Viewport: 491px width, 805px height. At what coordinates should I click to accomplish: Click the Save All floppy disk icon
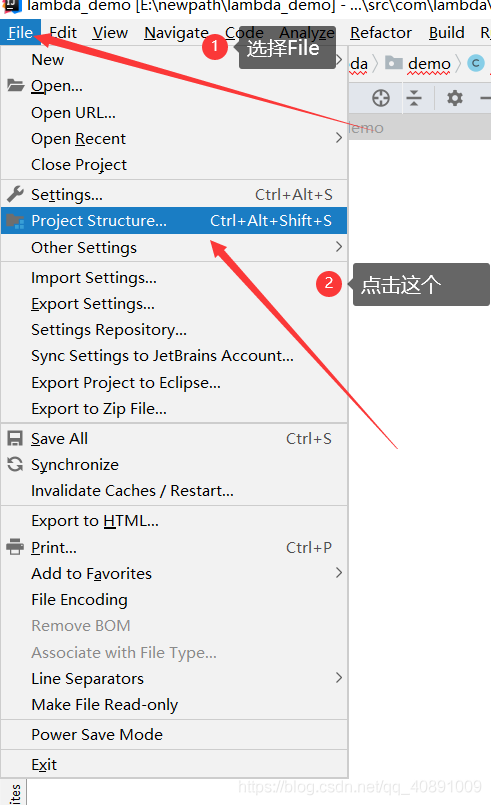click(15, 438)
